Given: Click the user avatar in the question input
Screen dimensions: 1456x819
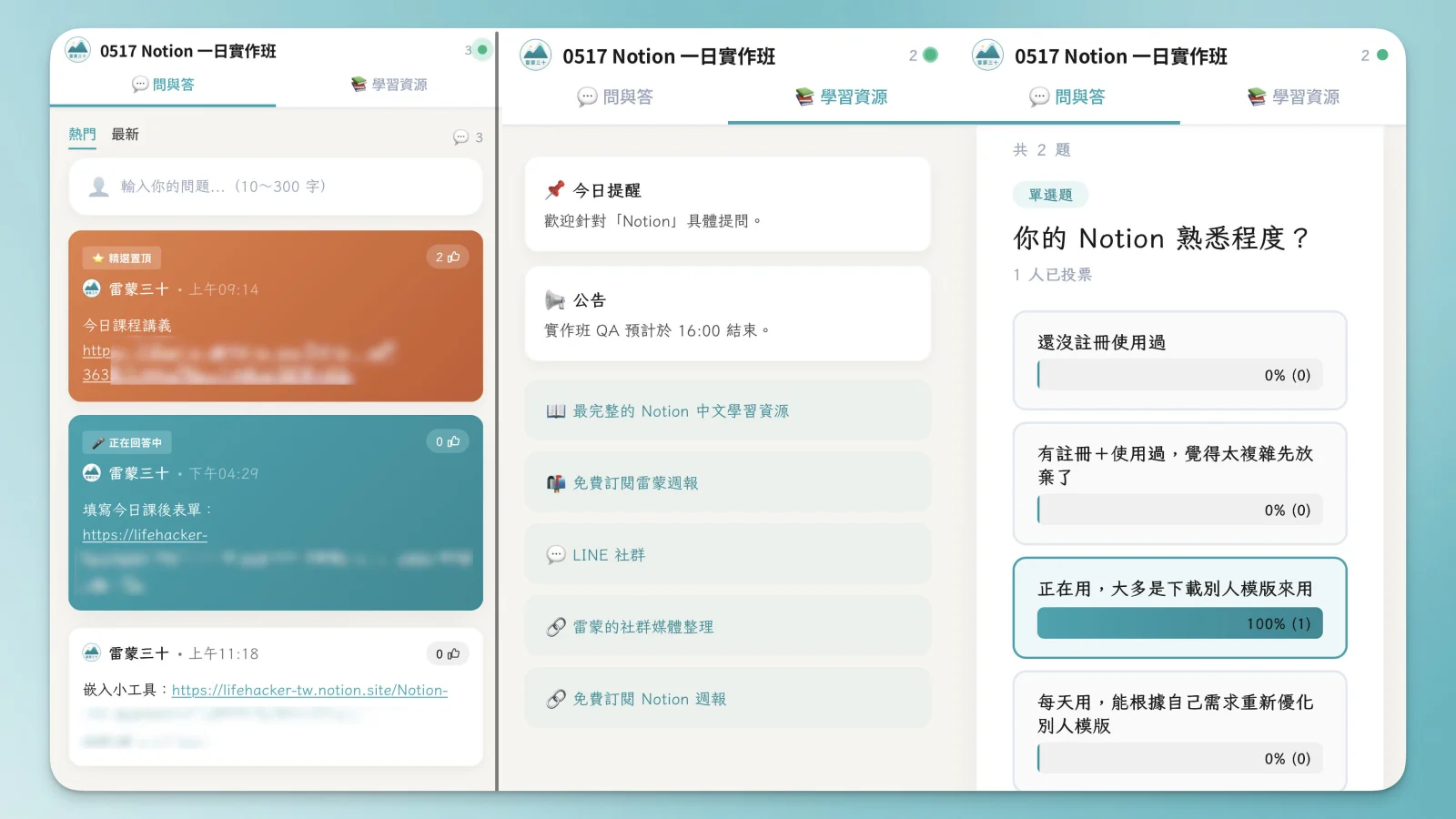Looking at the screenshot, I should coord(99,187).
